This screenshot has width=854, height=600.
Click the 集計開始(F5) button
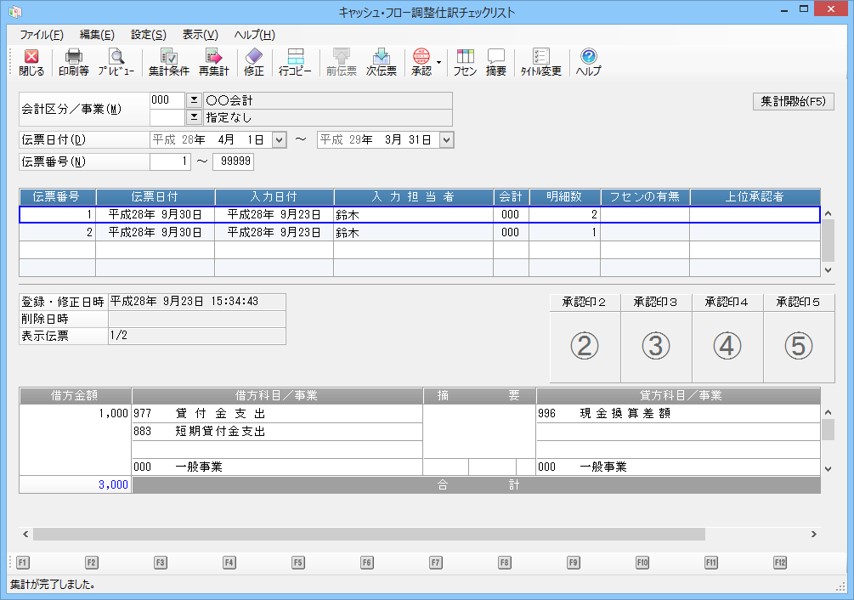coord(793,101)
